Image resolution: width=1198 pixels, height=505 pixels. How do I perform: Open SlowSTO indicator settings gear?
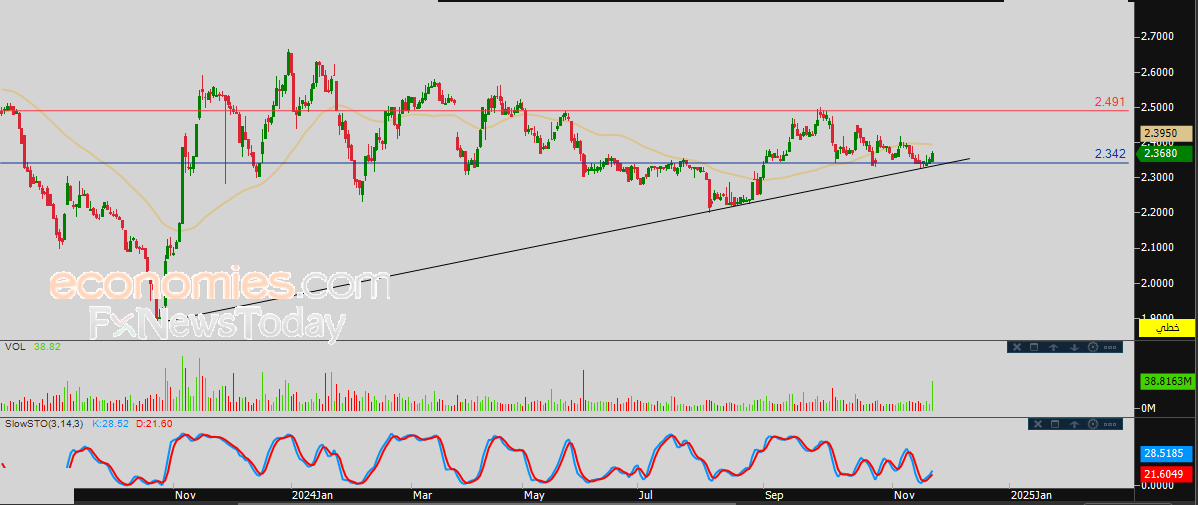pyautogui.click(x=1093, y=424)
